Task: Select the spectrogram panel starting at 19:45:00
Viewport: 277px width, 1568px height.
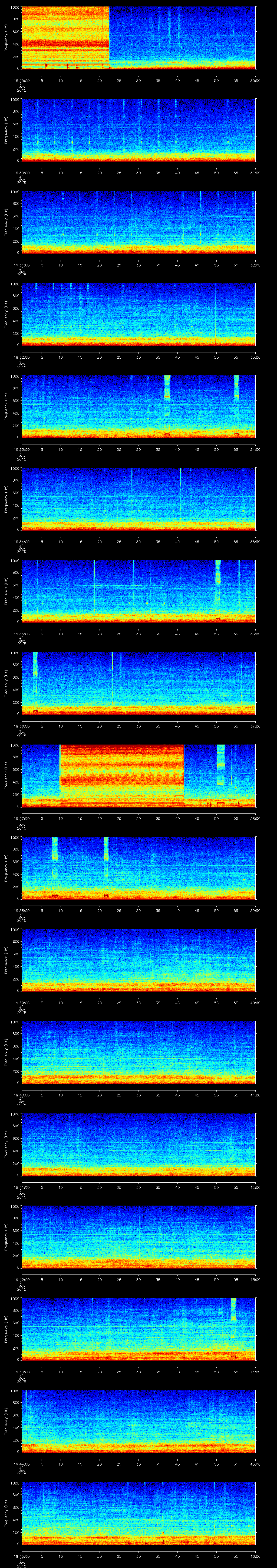Action: click(x=138, y=1513)
